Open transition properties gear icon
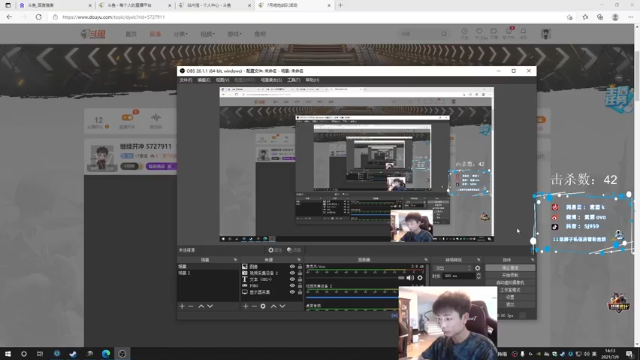 pyautogui.click(x=478, y=268)
